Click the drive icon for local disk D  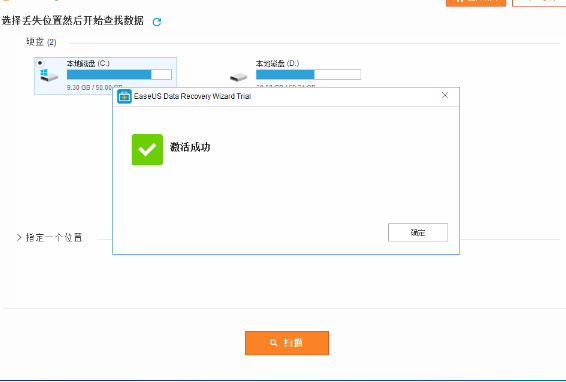point(239,77)
